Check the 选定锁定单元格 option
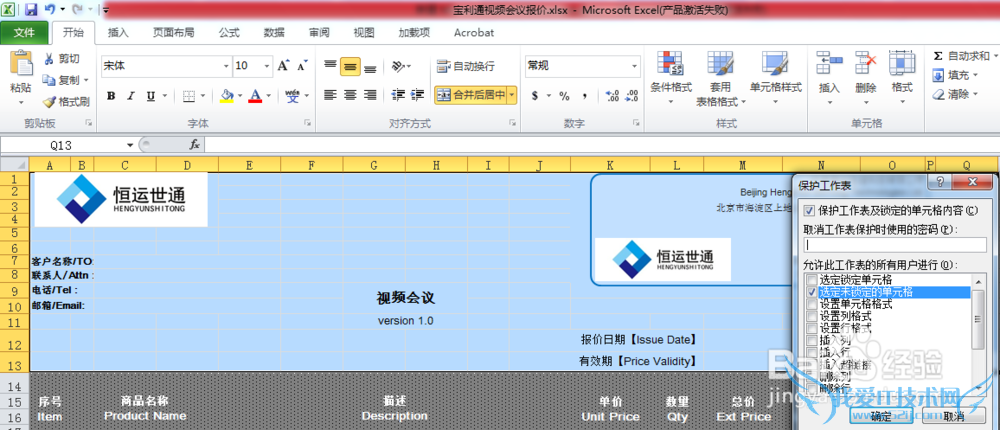This screenshot has height=430, width=1000. (811, 280)
